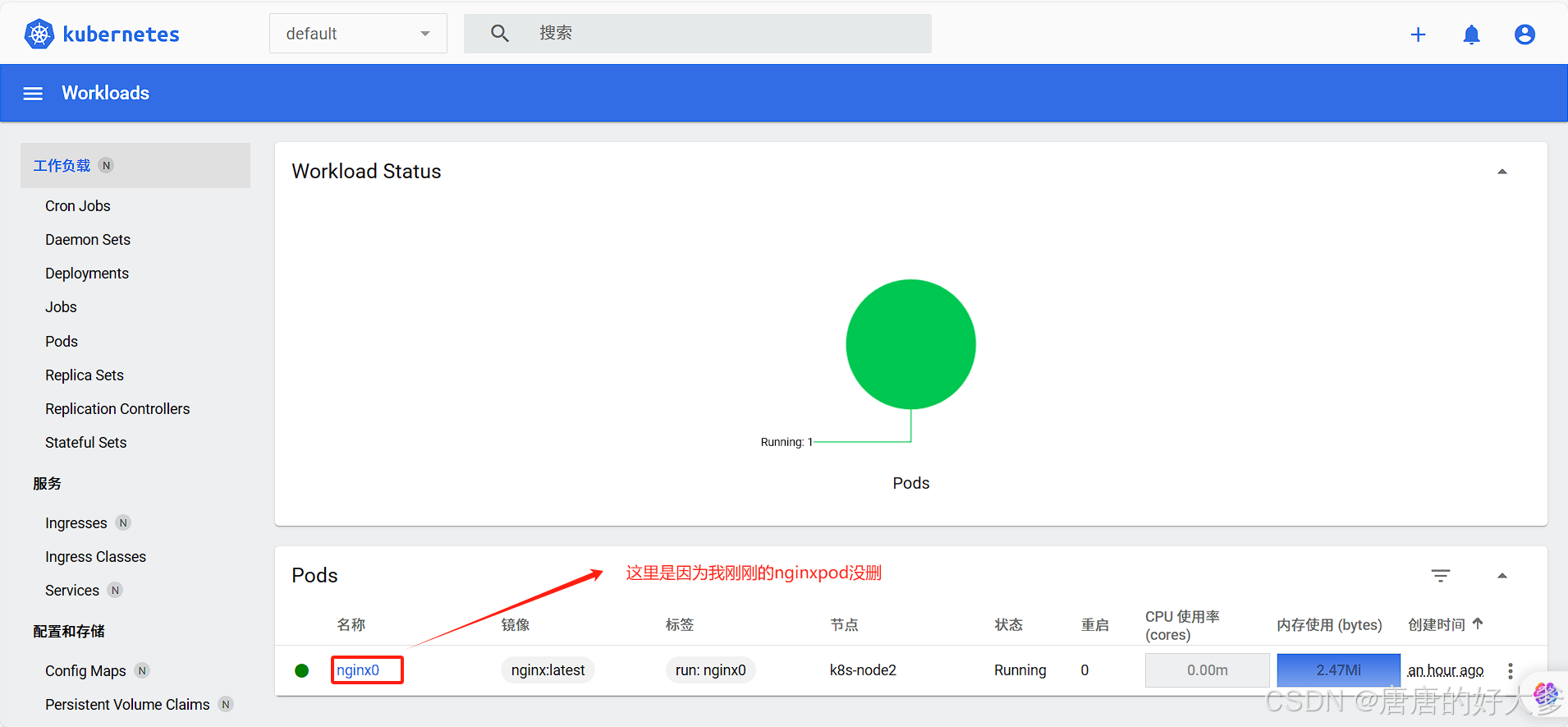Click the N badge beside Persistent Volume Claims

pos(226,705)
